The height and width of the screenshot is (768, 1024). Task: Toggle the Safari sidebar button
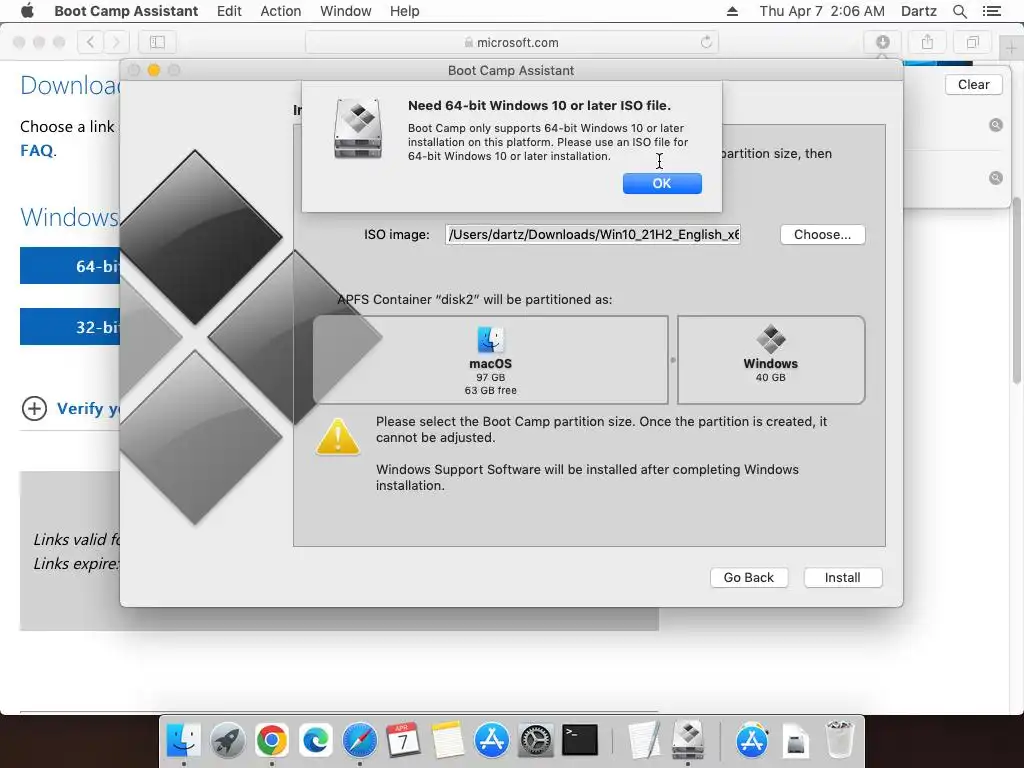point(157,42)
